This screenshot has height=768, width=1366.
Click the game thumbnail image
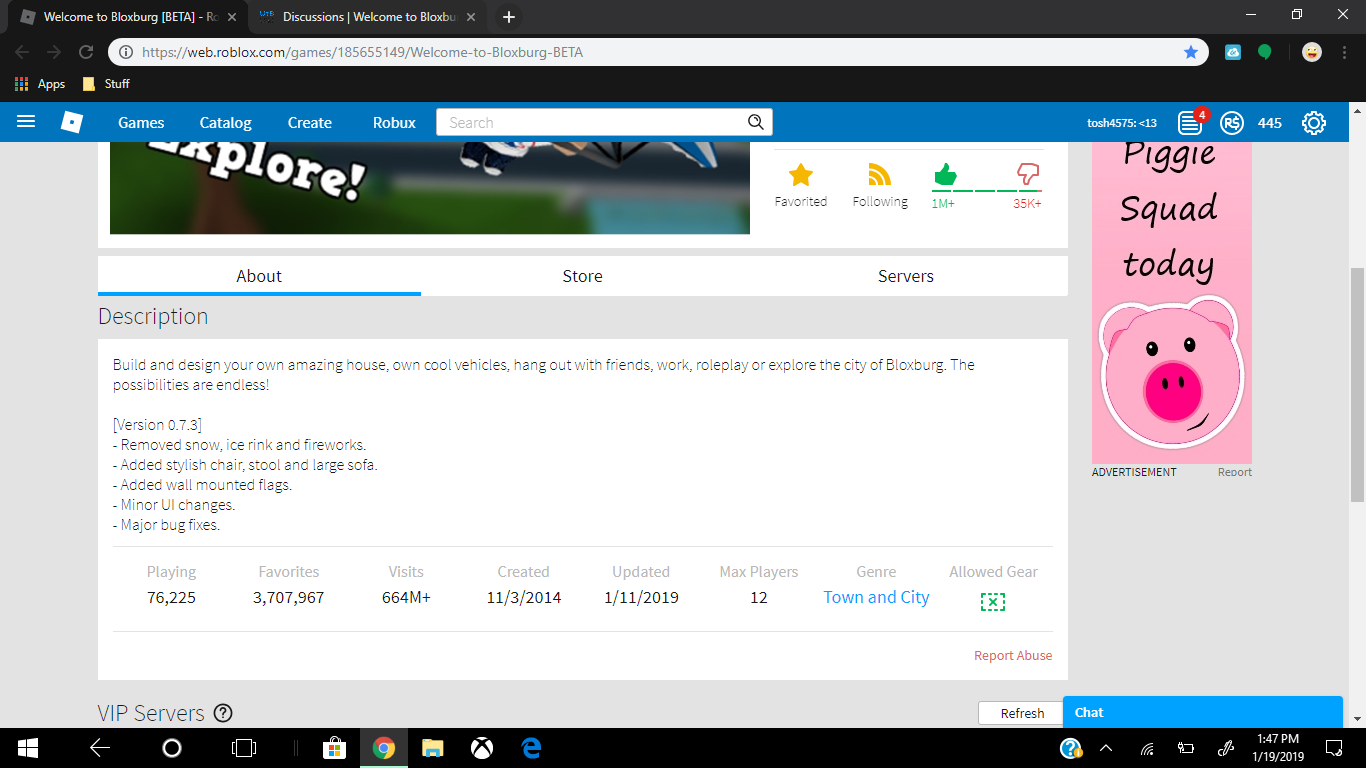tap(430, 188)
